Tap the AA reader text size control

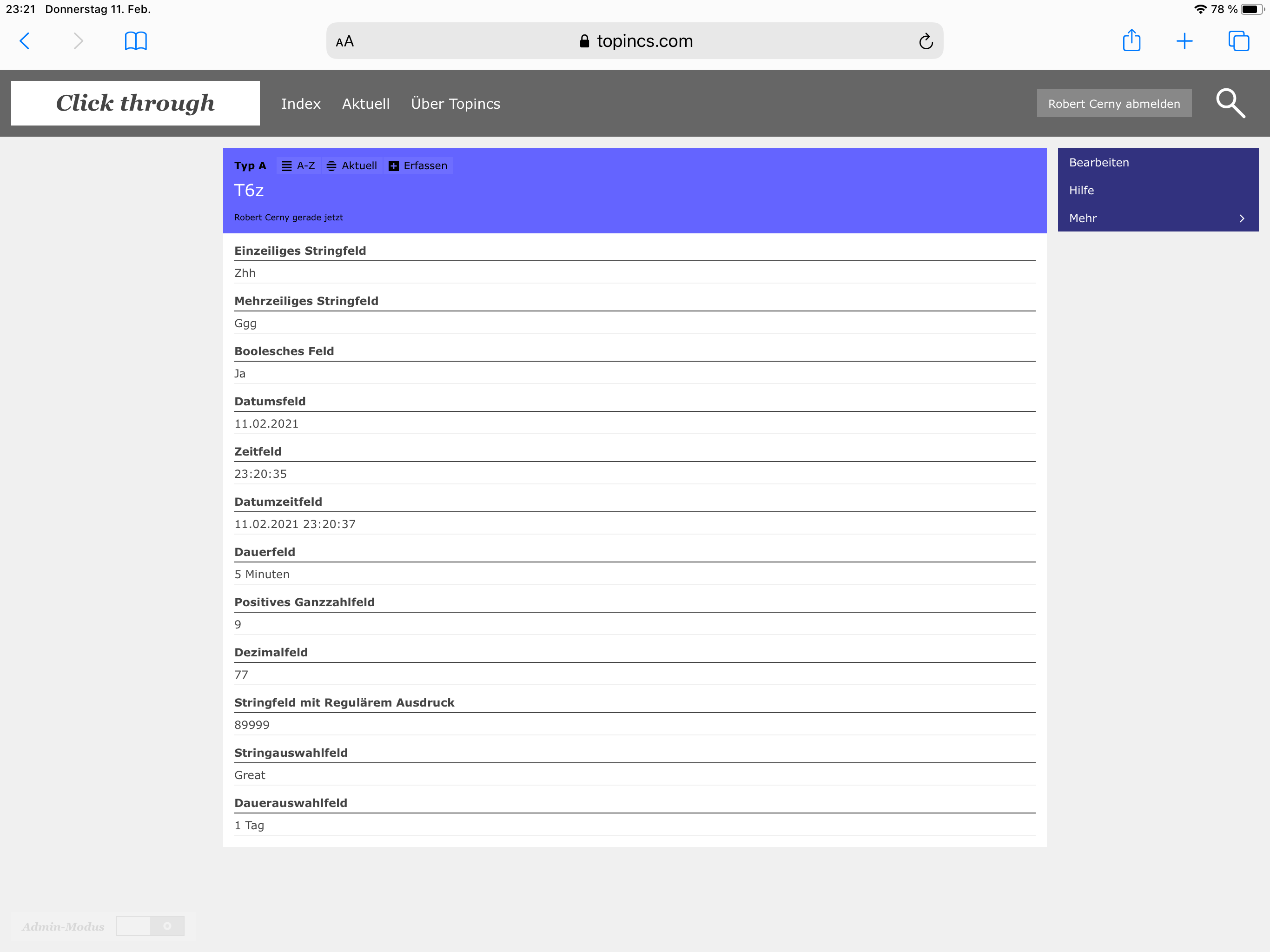tap(344, 41)
